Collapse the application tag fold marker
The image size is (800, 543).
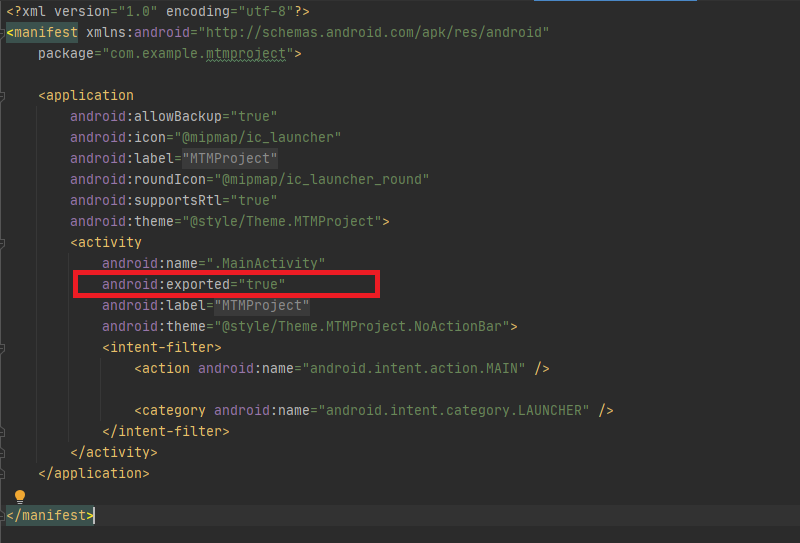click(2, 95)
